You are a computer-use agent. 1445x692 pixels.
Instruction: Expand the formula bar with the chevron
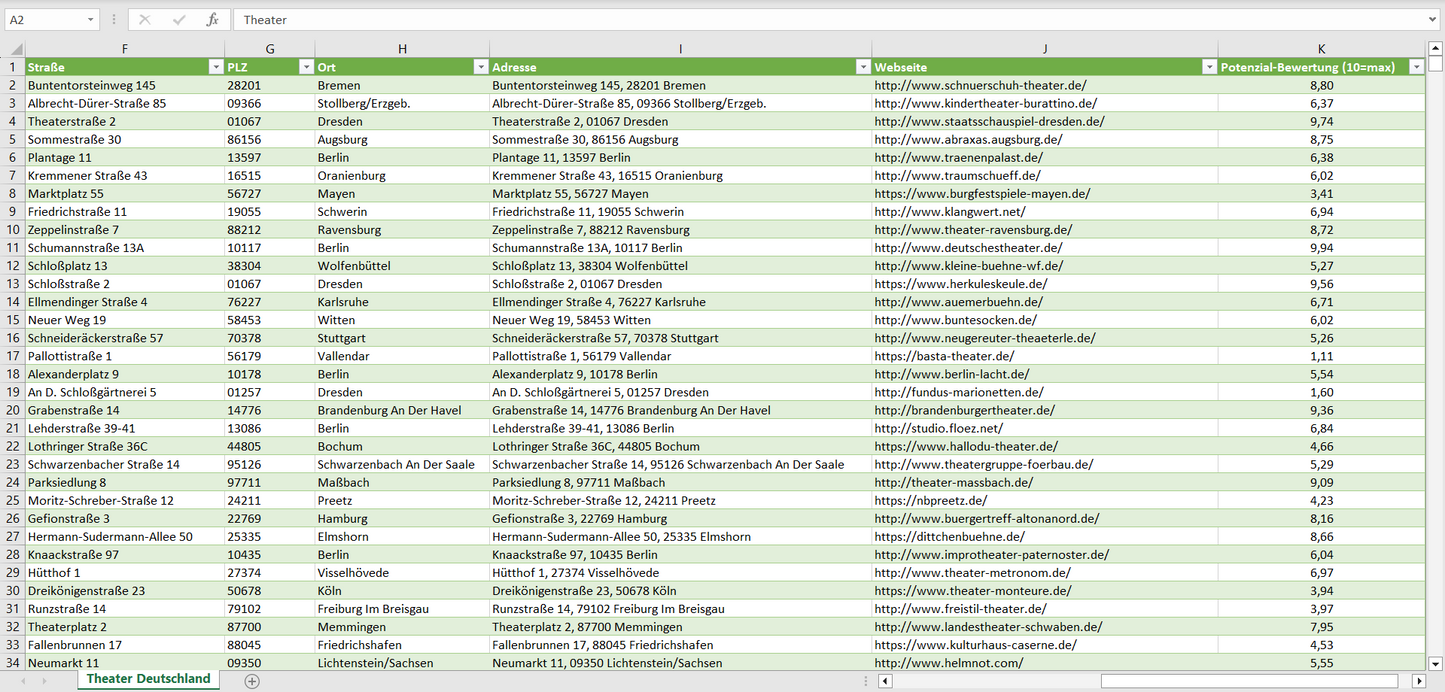click(x=1434, y=20)
